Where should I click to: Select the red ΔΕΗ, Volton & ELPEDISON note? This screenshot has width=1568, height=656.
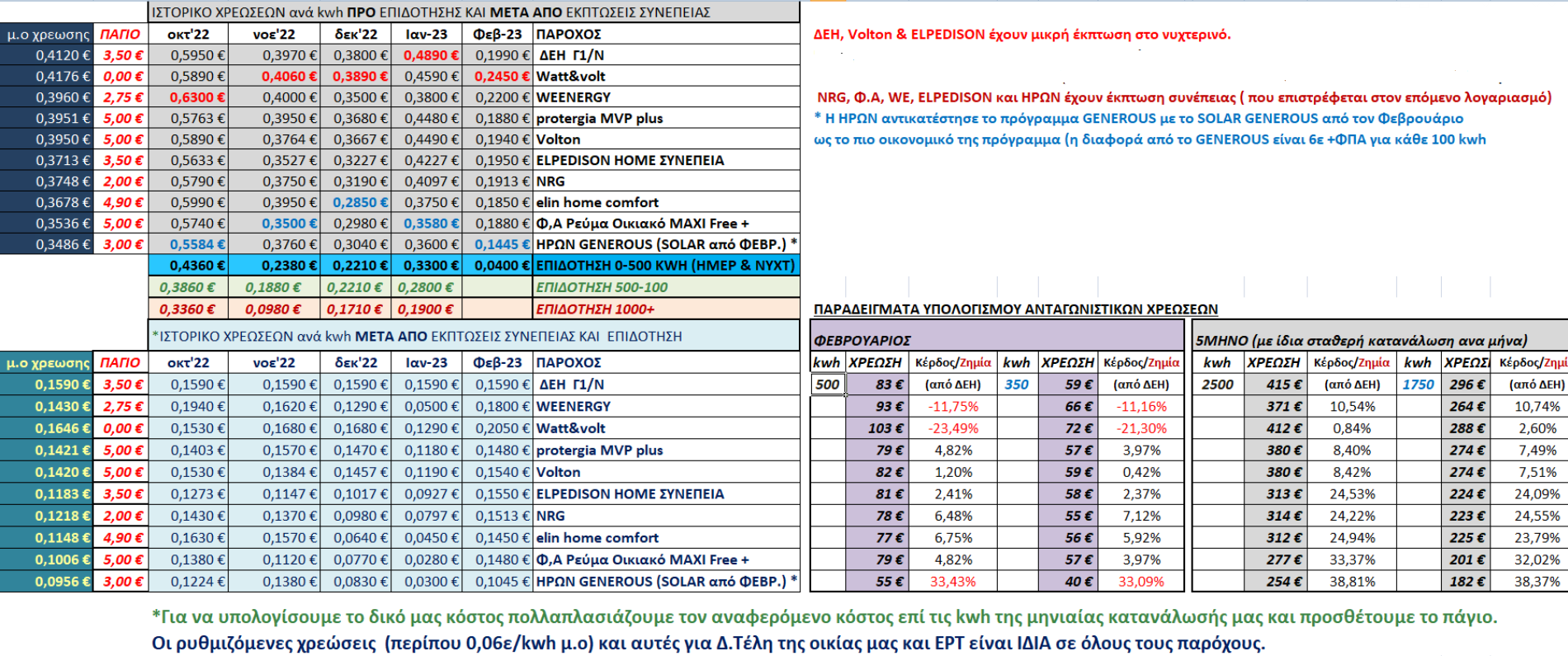point(1022,34)
